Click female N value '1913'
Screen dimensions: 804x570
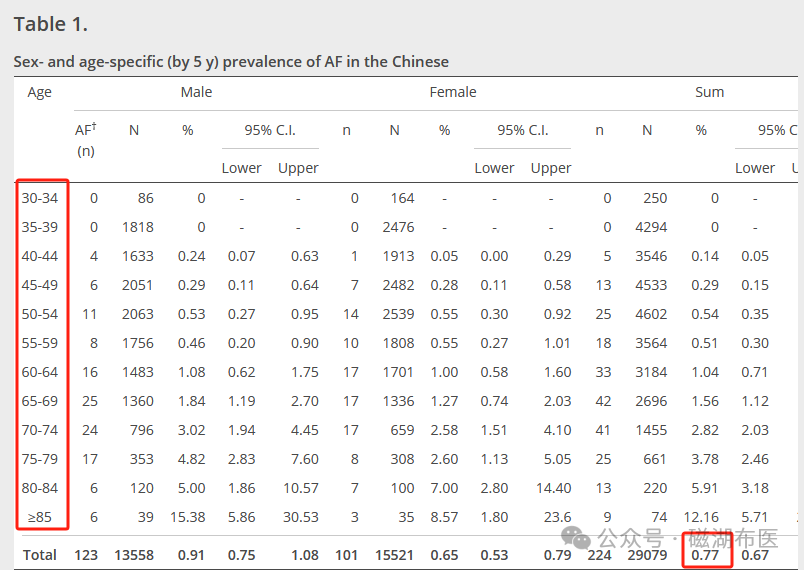(398, 256)
